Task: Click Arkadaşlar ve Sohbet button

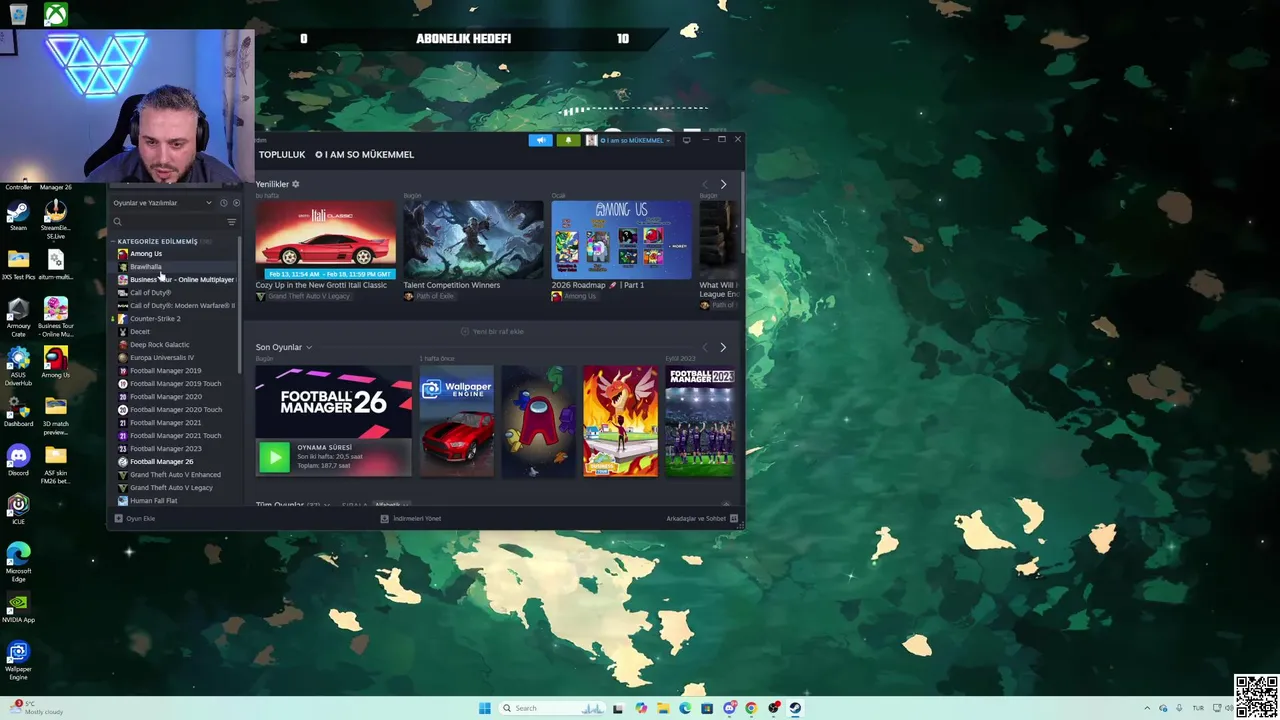Action: coord(702,518)
